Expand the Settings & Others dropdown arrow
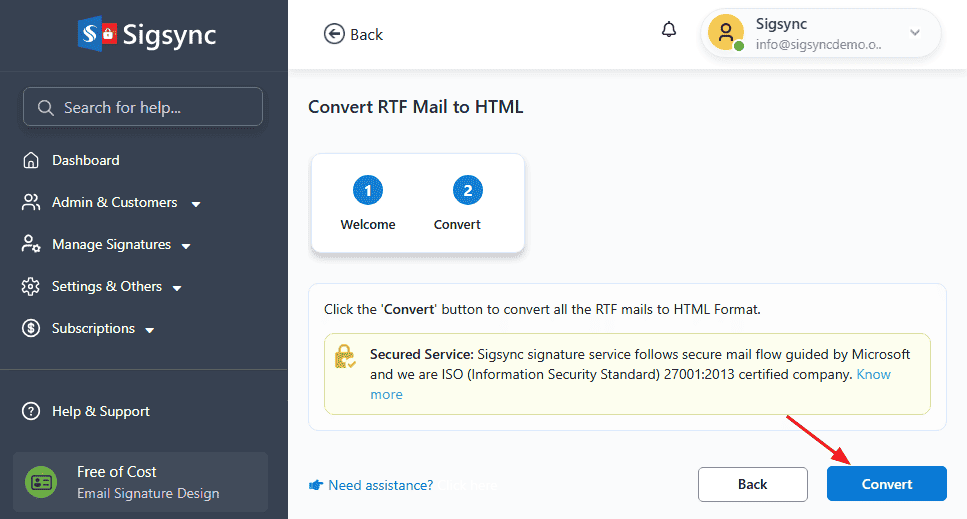Image resolution: width=967 pixels, height=519 pixels. coord(177,288)
